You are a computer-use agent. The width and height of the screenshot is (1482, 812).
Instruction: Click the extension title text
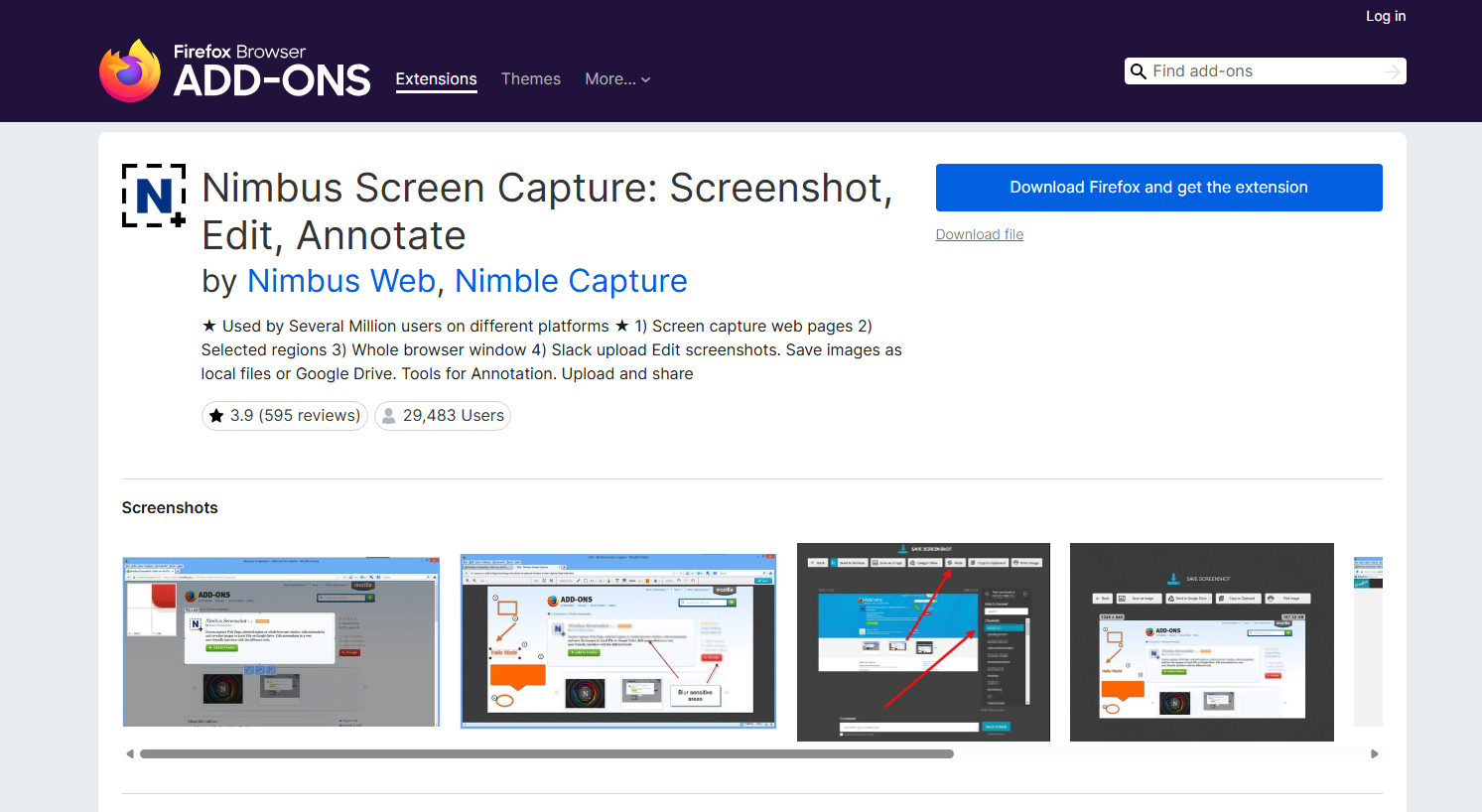(x=547, y=211)
